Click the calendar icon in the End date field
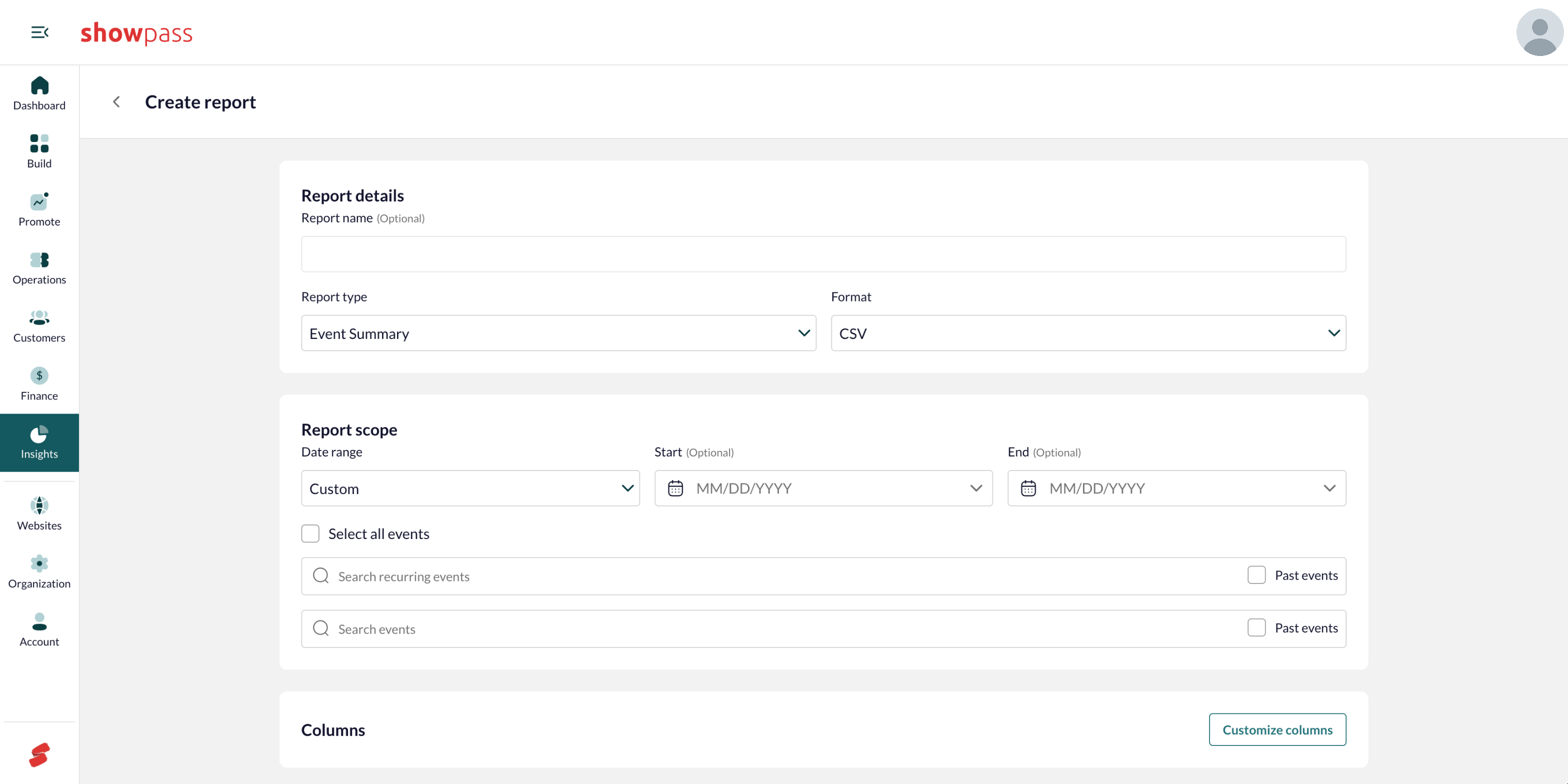 click(x=1028, y=488)
